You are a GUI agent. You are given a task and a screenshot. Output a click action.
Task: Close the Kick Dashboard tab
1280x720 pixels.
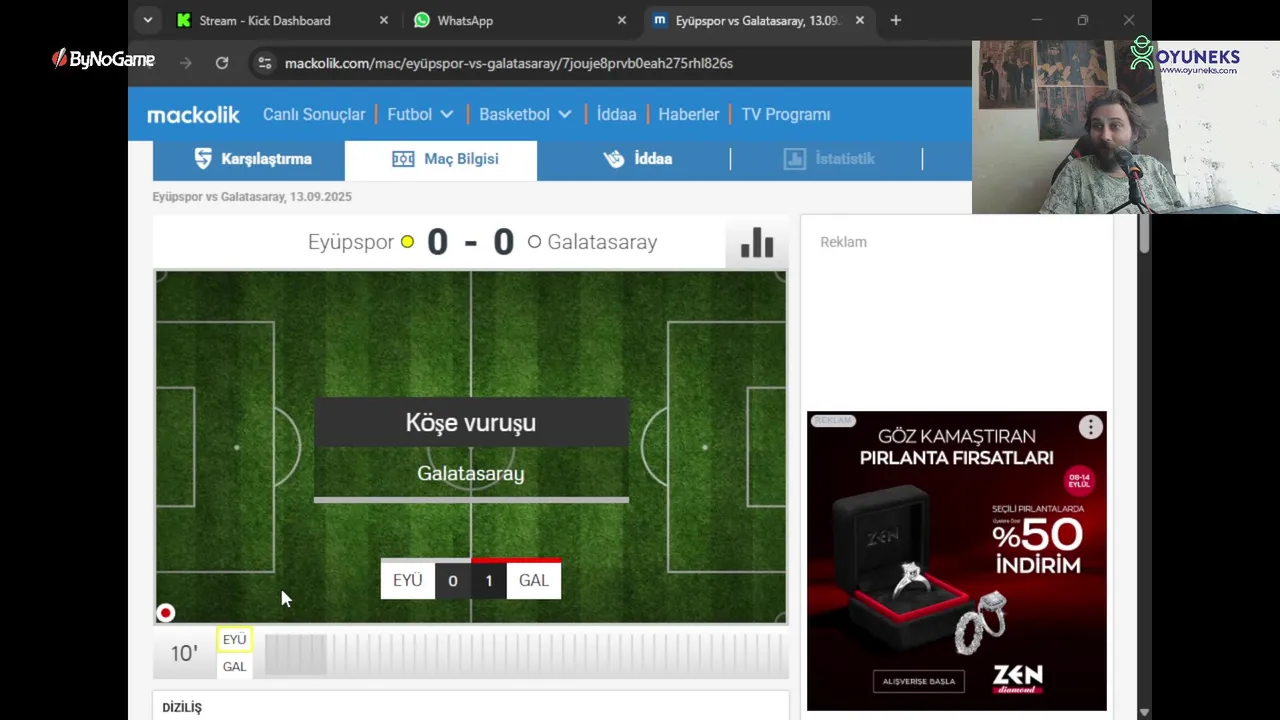(384, 20)
